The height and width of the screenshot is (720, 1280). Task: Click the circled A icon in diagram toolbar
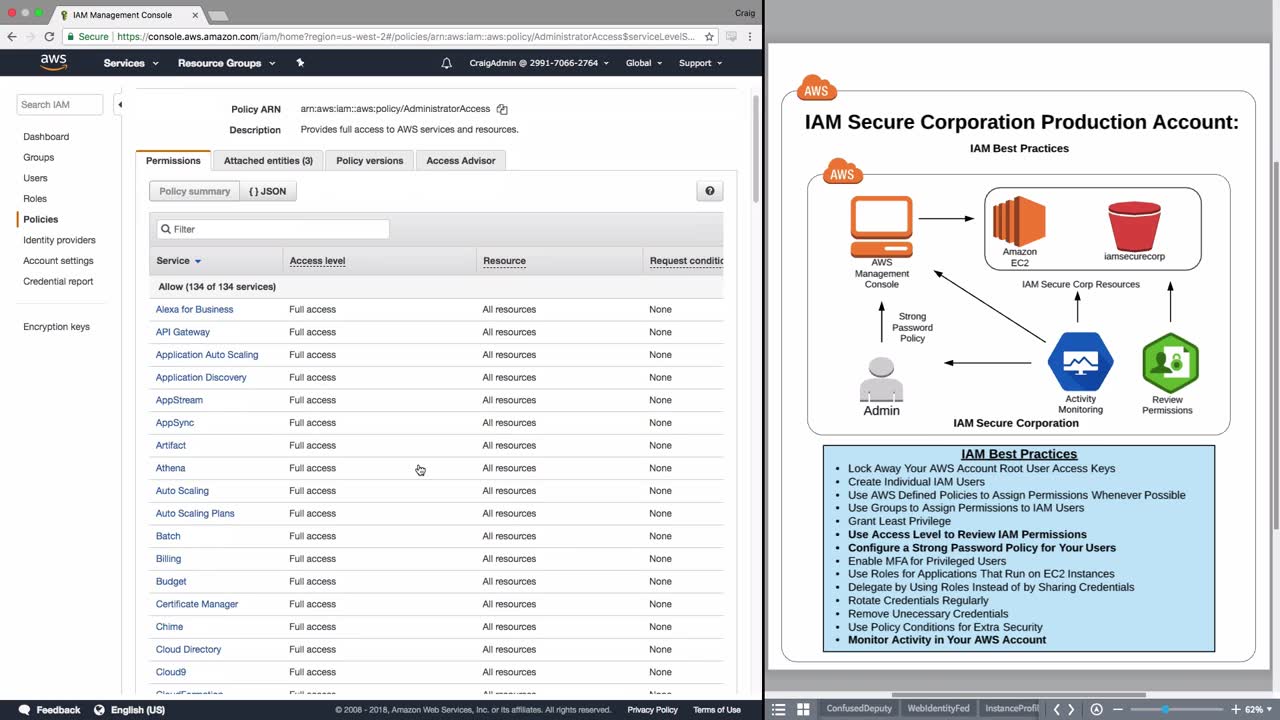pos(1096,710)
